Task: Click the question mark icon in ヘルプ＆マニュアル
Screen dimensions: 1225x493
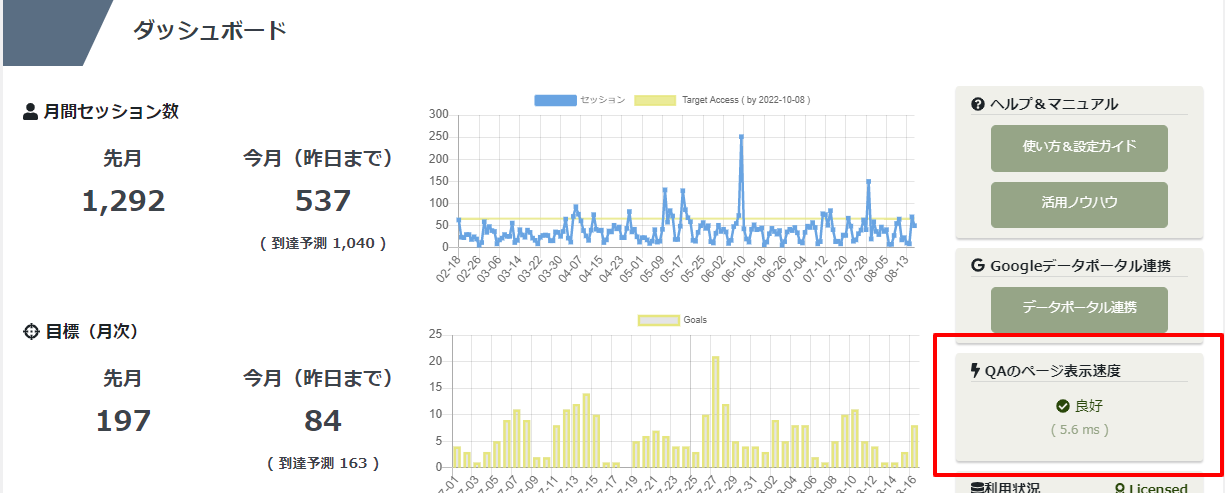Action: [978, 104]
